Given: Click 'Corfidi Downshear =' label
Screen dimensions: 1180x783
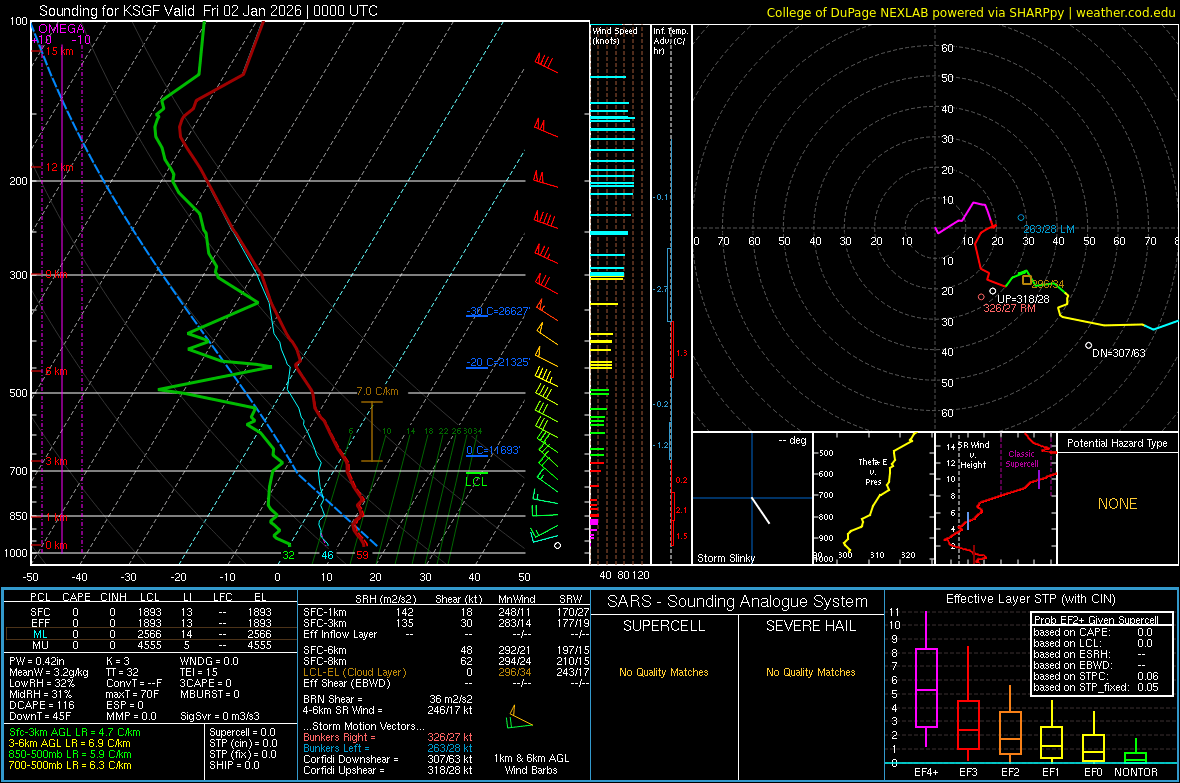Looking at the screenshot, I should 351,759.
